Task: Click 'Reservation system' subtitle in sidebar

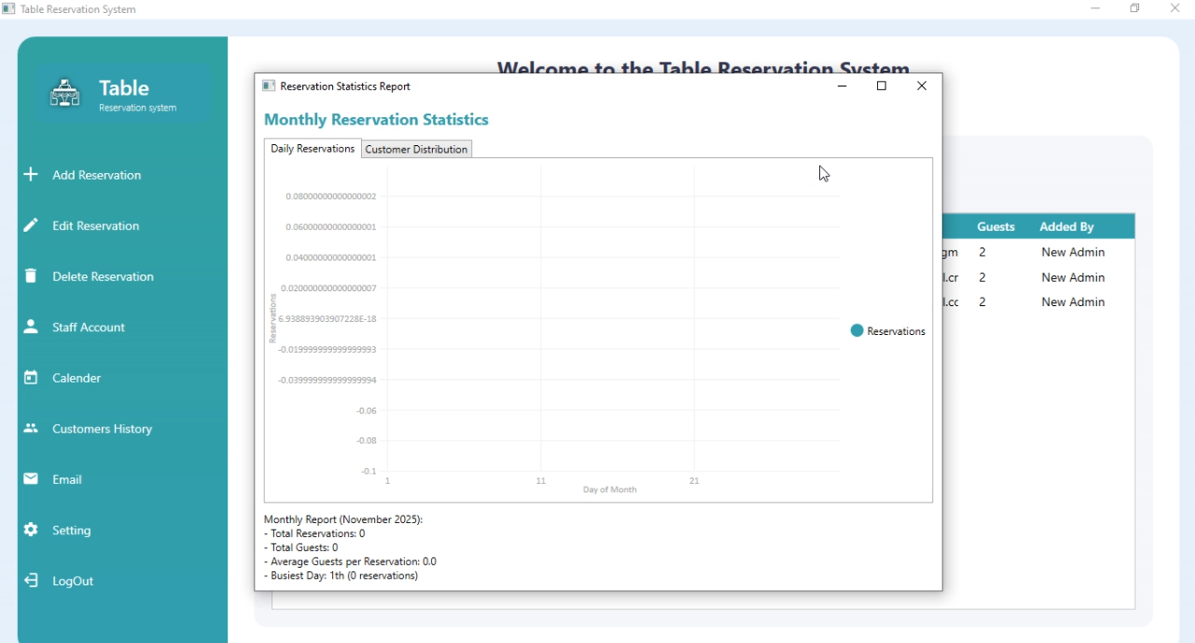Action: click(x=137, y=107)
